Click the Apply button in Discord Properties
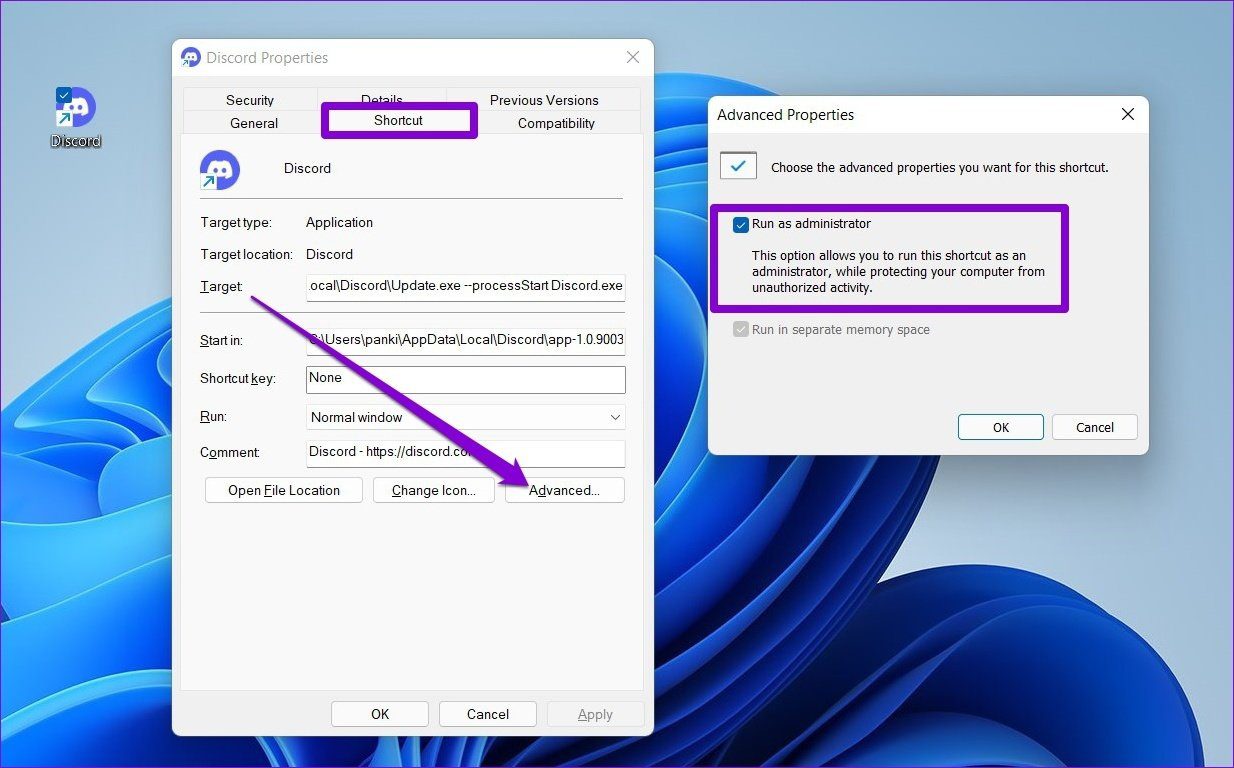The height and width of the screenshot is (768, 1234). coord(595,714)
